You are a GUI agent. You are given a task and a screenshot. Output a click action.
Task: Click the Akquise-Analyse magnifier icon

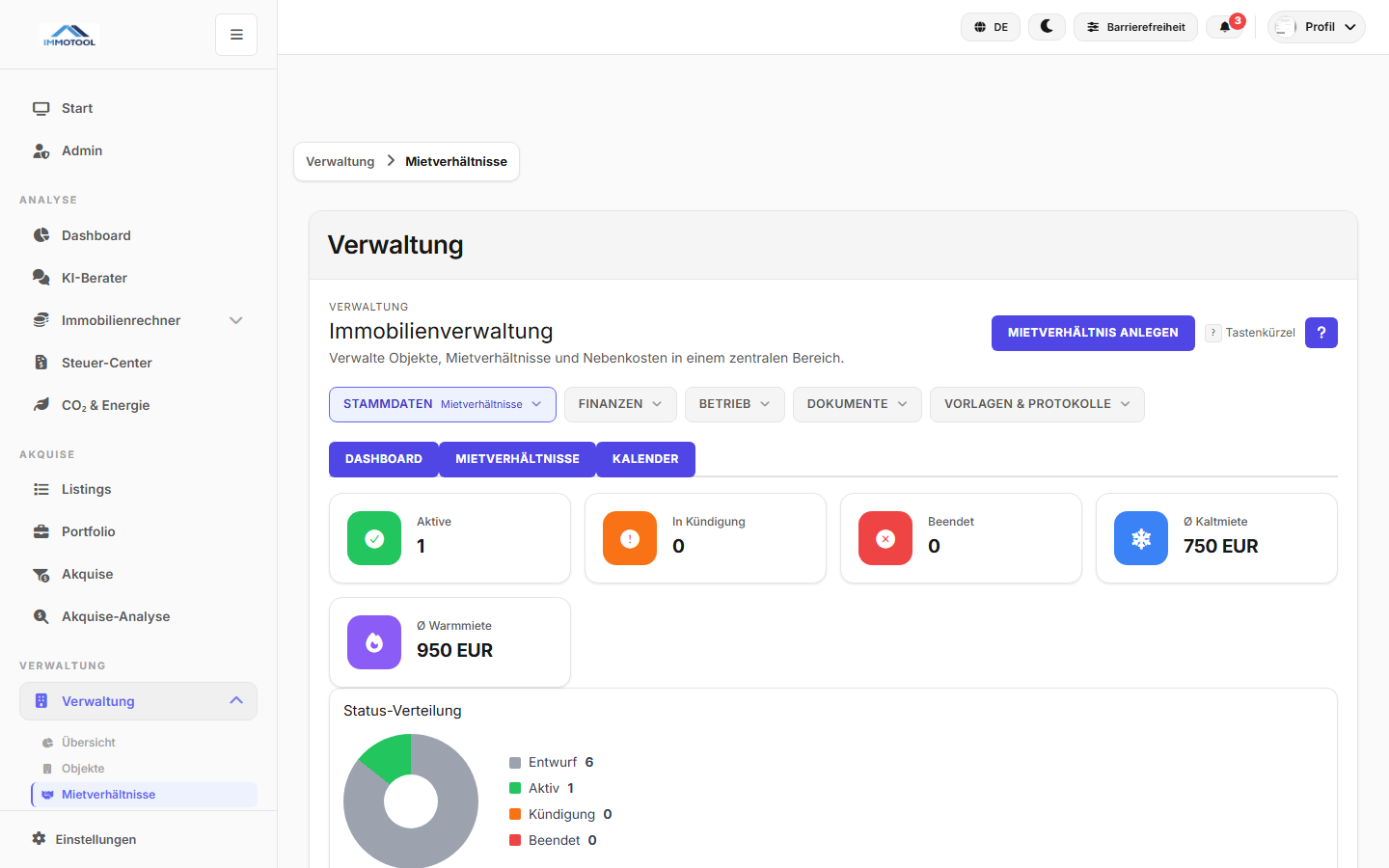tap(41, 616)
